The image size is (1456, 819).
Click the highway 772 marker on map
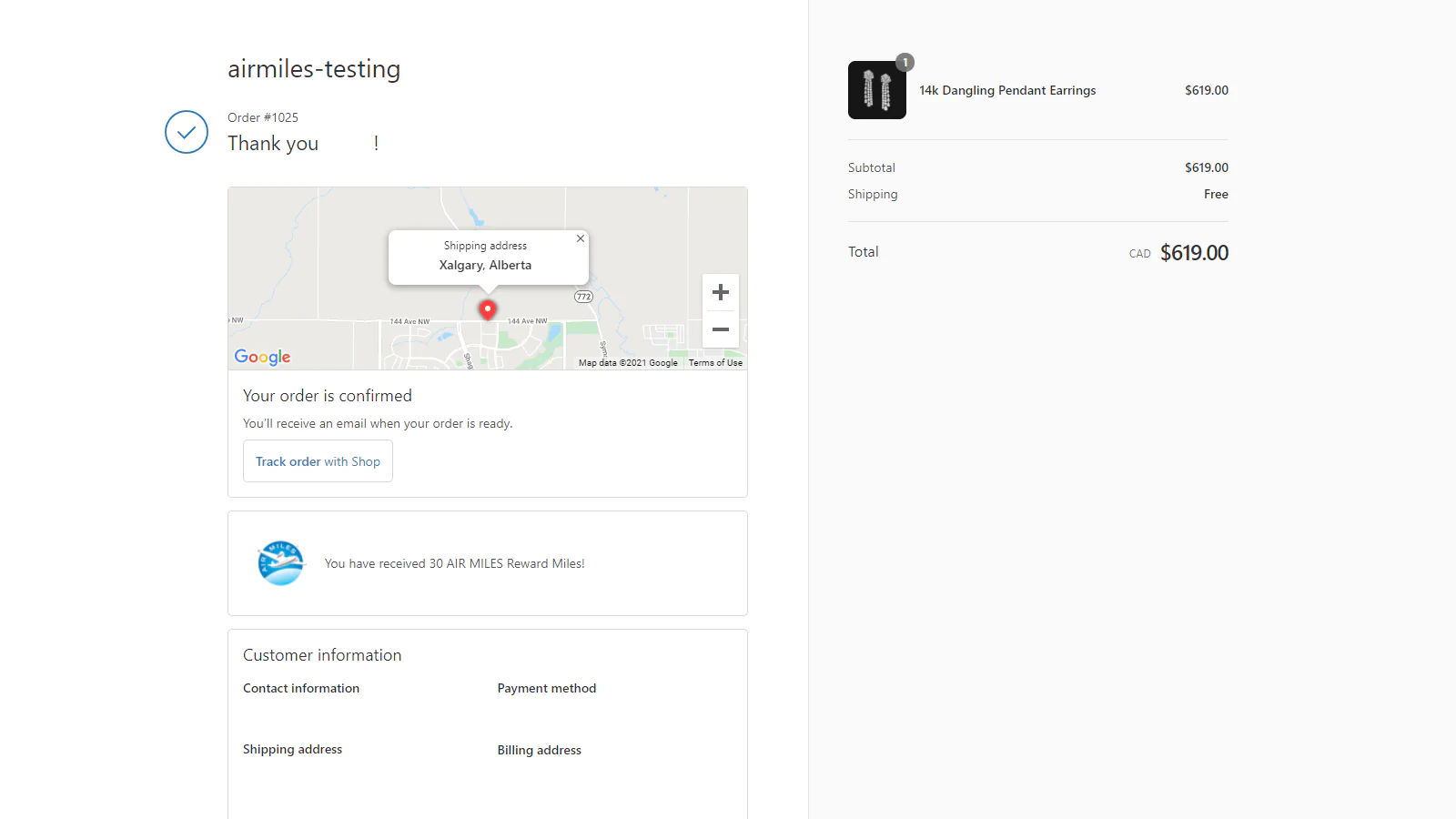pos(583,297)
